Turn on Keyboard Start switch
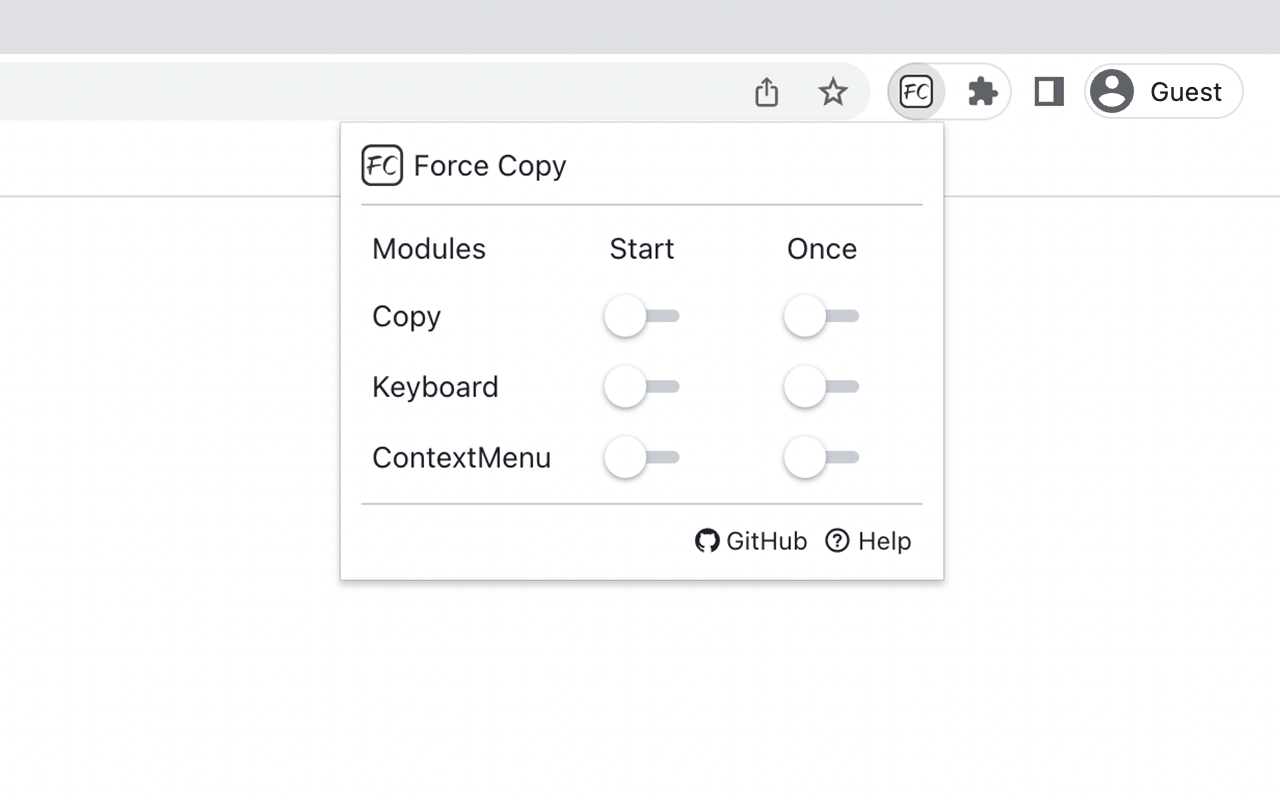 [641, 387]
